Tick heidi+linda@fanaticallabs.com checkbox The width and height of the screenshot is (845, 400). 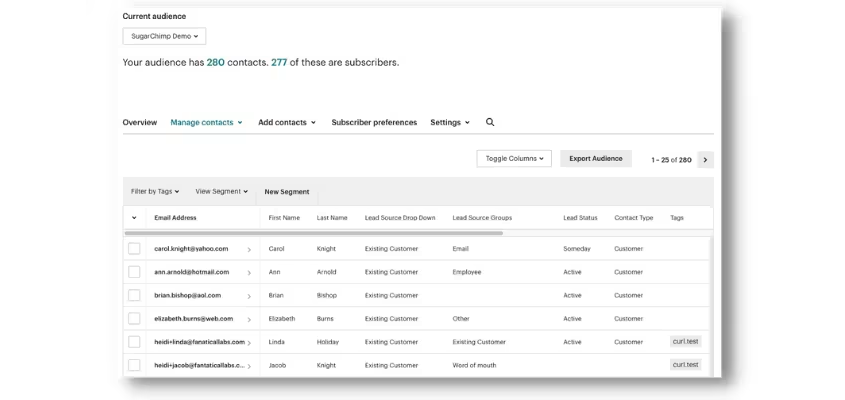(x=134, y=342)
